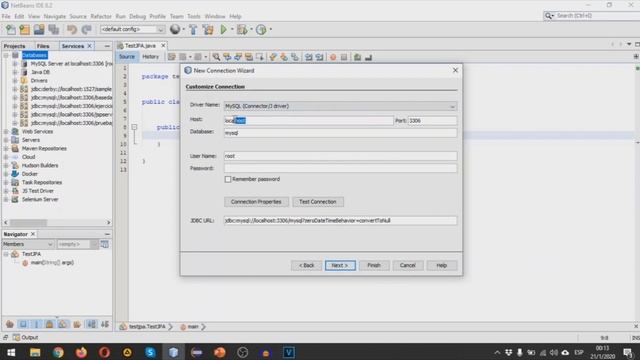Viewport: 640px width, 360px height.
Task: Click the Navigator filter icon beside empty dropdown
Action: click(x=104, y=244)
